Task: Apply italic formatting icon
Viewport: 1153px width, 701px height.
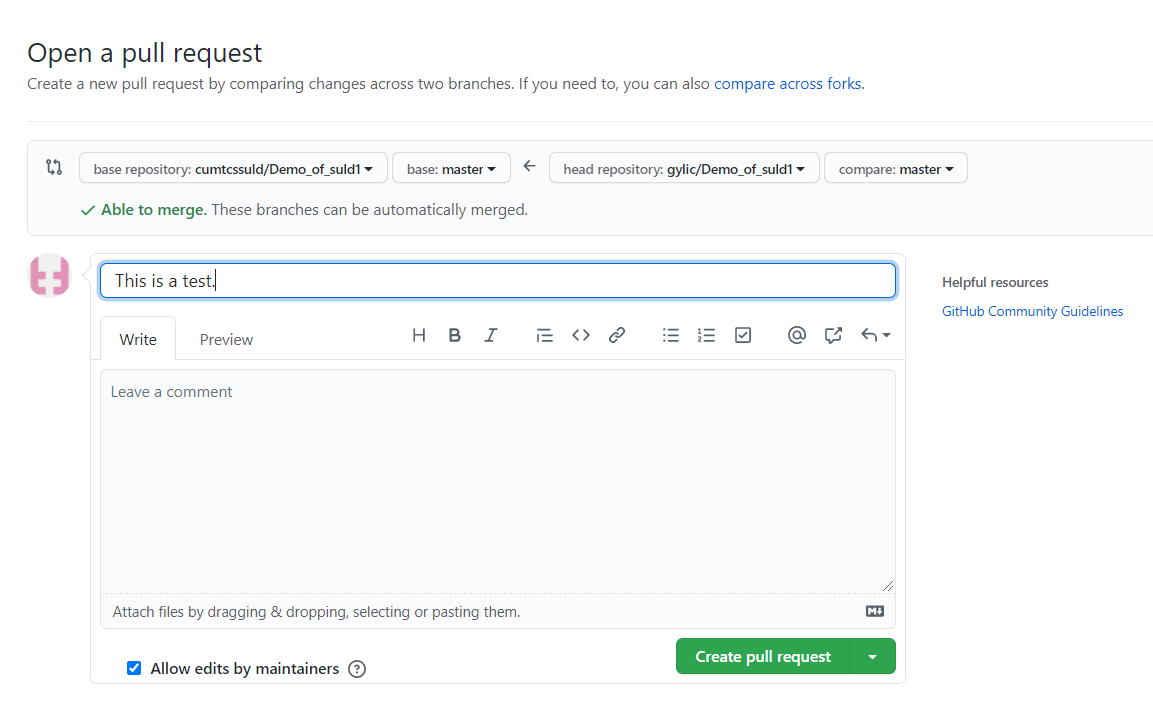Action: click(490, 335)
